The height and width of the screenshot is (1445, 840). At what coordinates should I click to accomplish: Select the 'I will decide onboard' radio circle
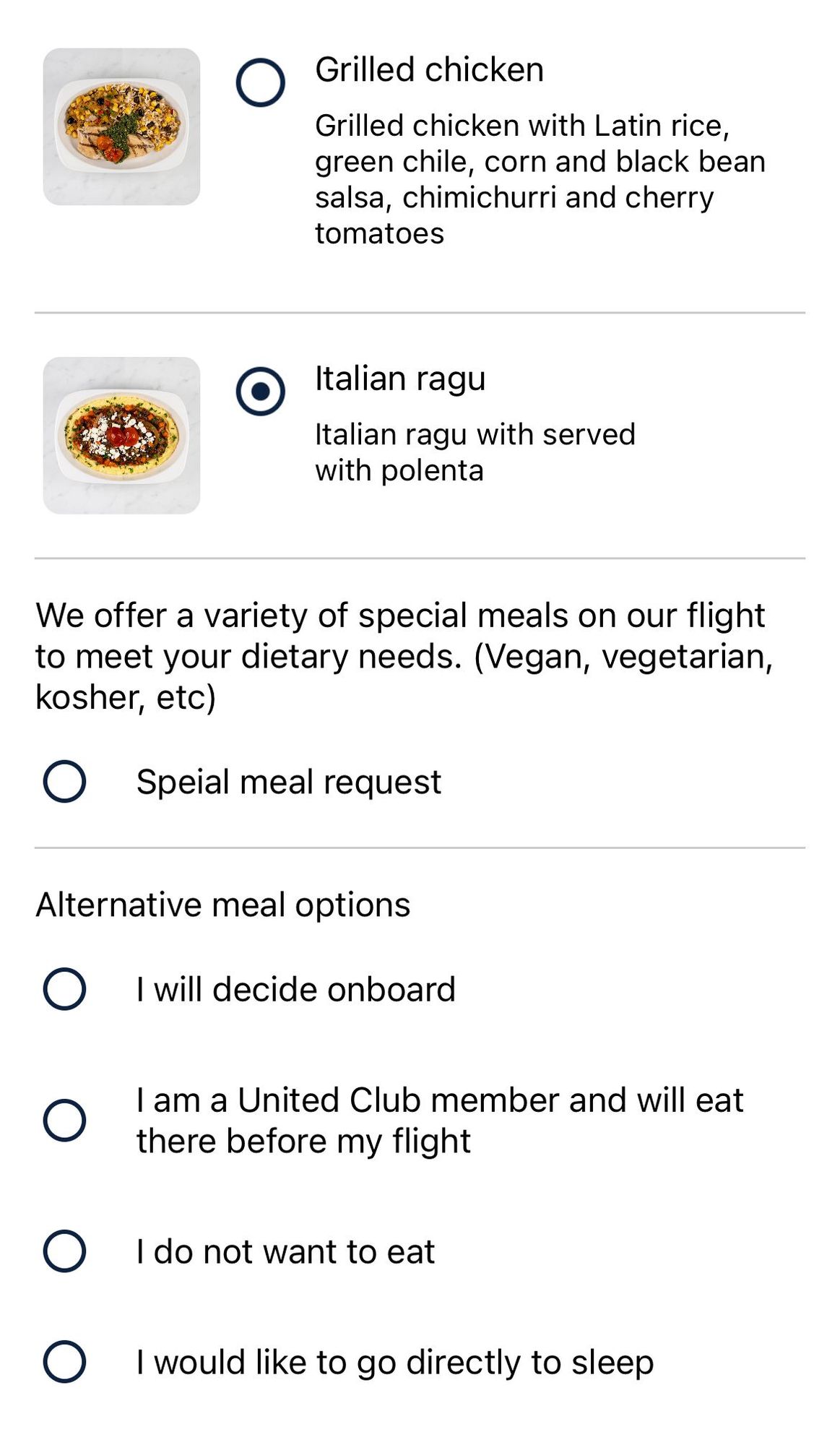(64, 988)
